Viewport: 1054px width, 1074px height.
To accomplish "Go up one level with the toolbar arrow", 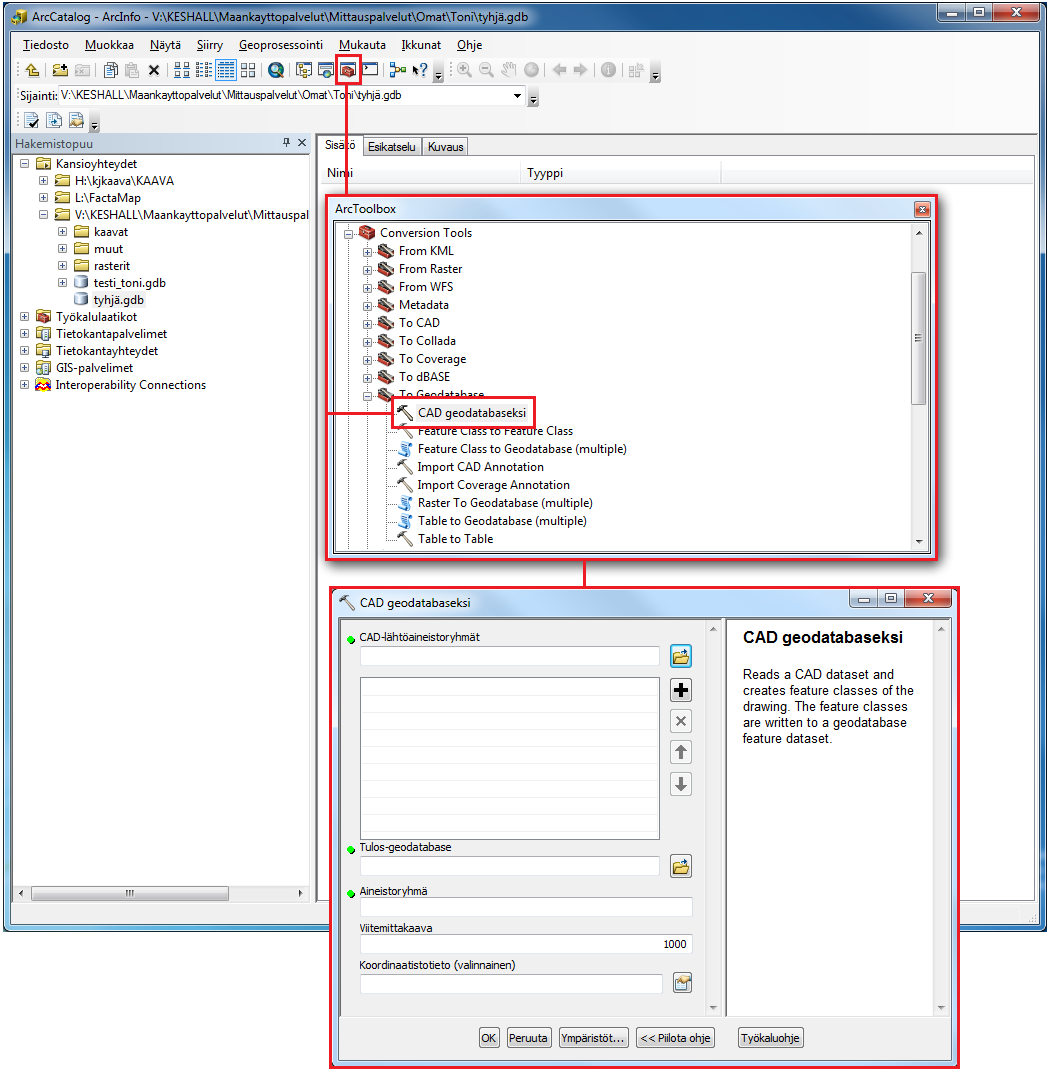I will click(x=32, y=70).
